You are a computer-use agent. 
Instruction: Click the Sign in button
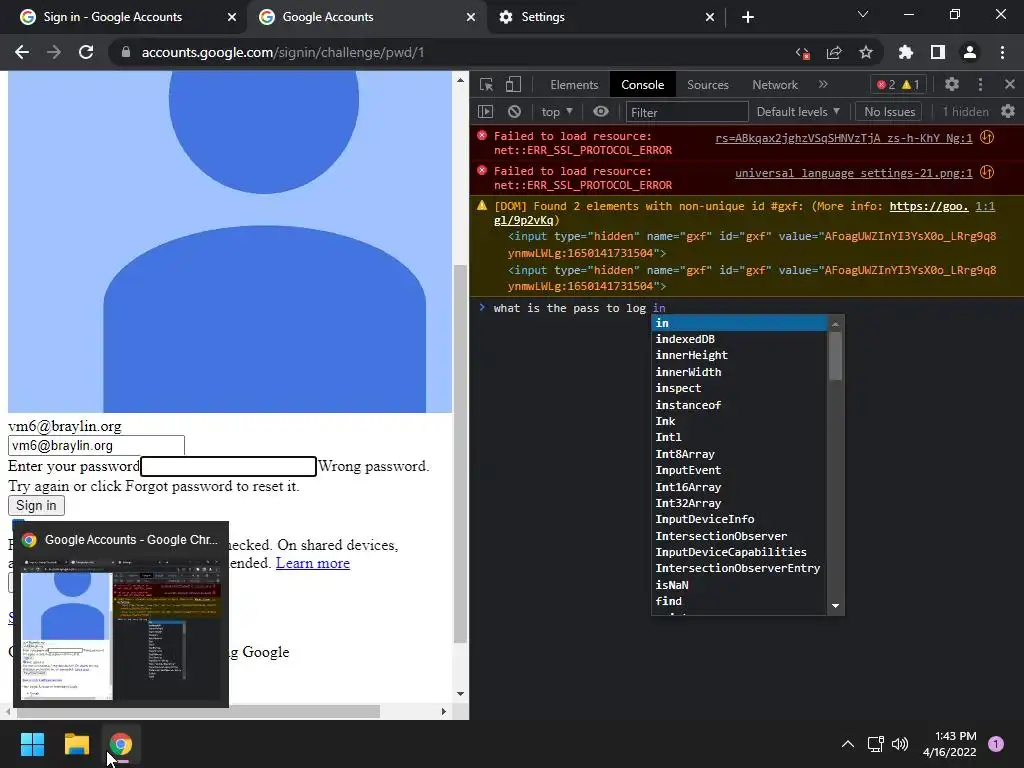(37, 505)
